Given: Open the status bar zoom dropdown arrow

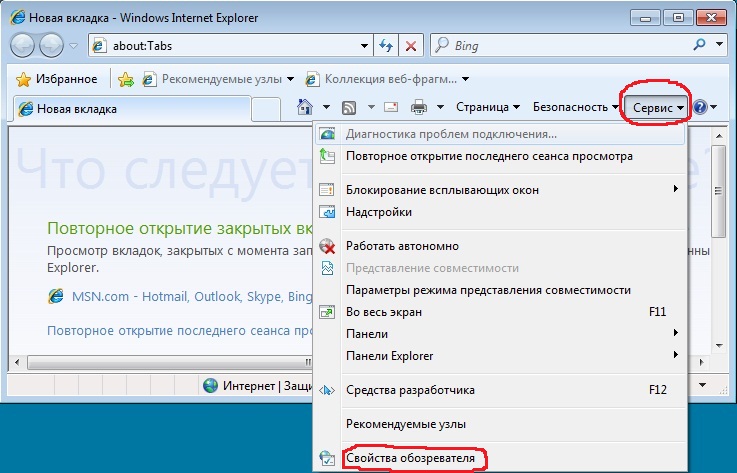Looking at the screenshot, I should coord(703,385).
